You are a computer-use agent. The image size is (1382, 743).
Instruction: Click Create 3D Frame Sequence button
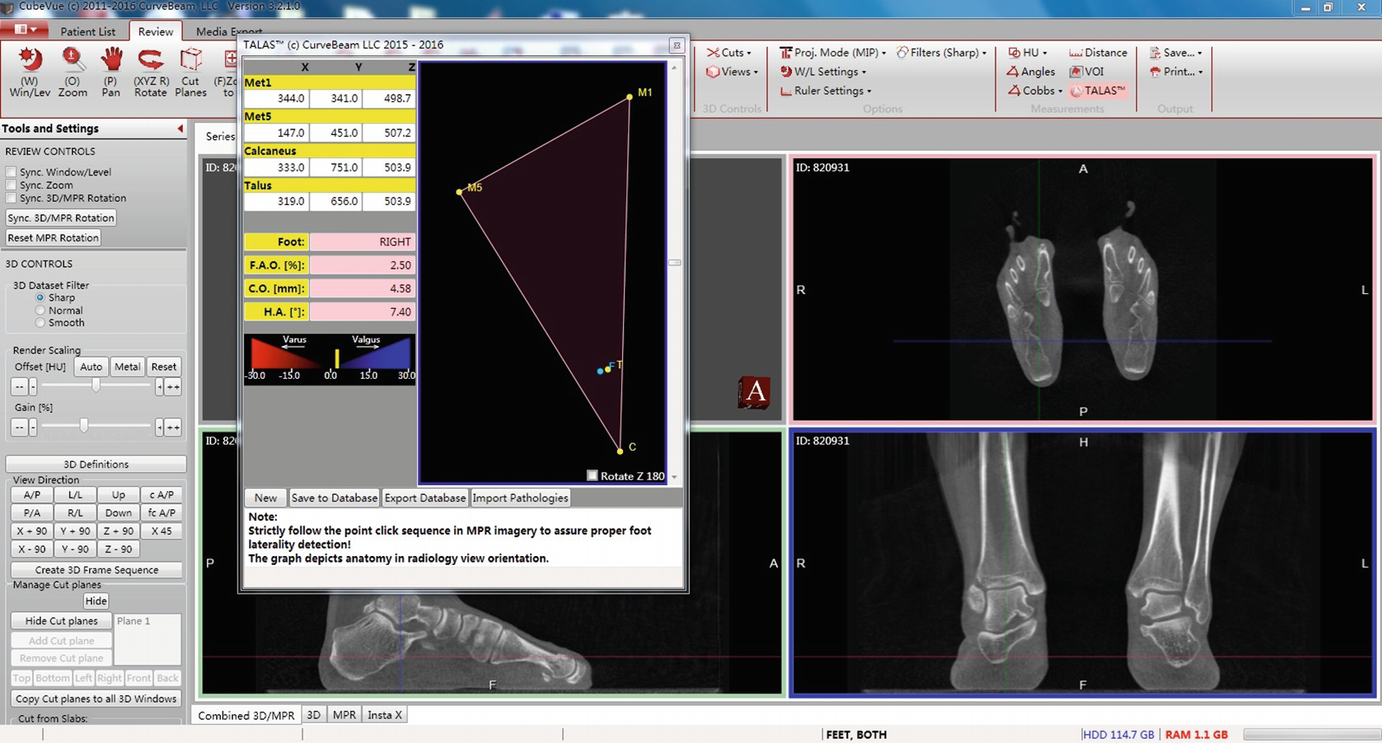(x=96, y=570)
